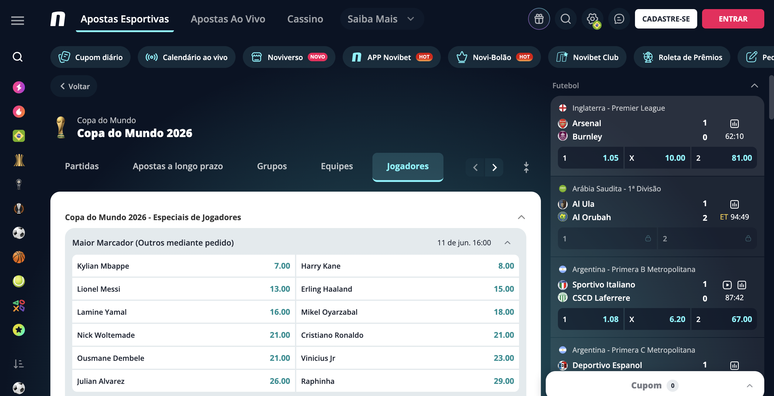Open stats icon for Arsenal match
The image size is (774, 396).
pos(734,123)
